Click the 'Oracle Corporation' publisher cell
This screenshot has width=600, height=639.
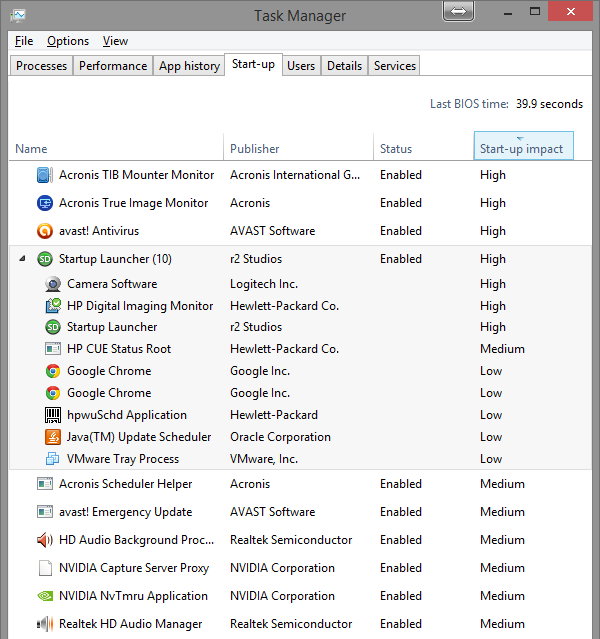[280, 437]
